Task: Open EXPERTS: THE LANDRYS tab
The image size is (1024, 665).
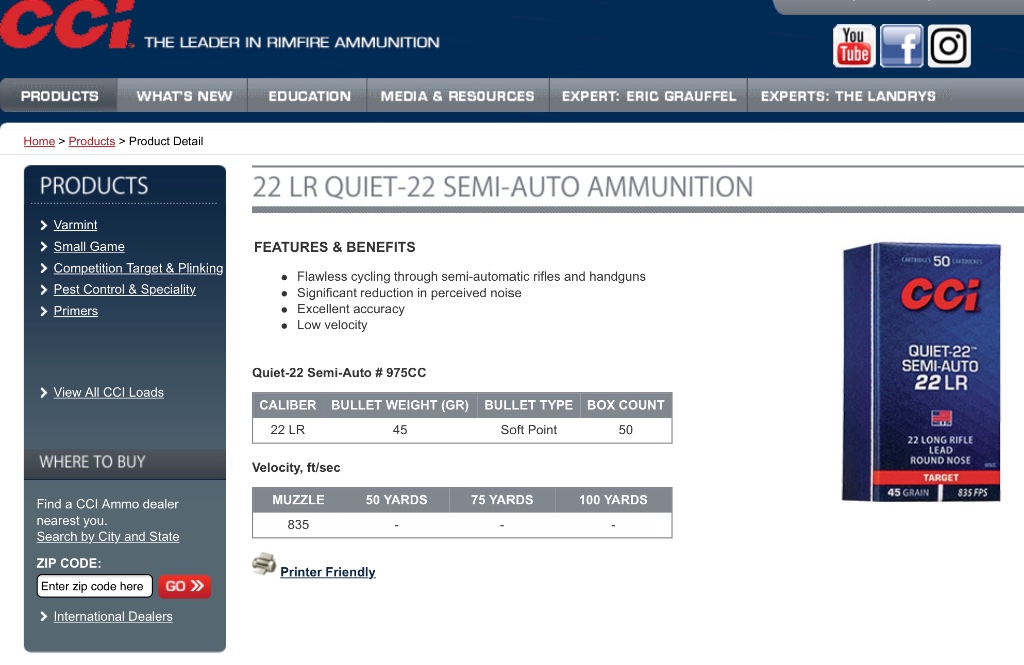Action: click(848, 96)
